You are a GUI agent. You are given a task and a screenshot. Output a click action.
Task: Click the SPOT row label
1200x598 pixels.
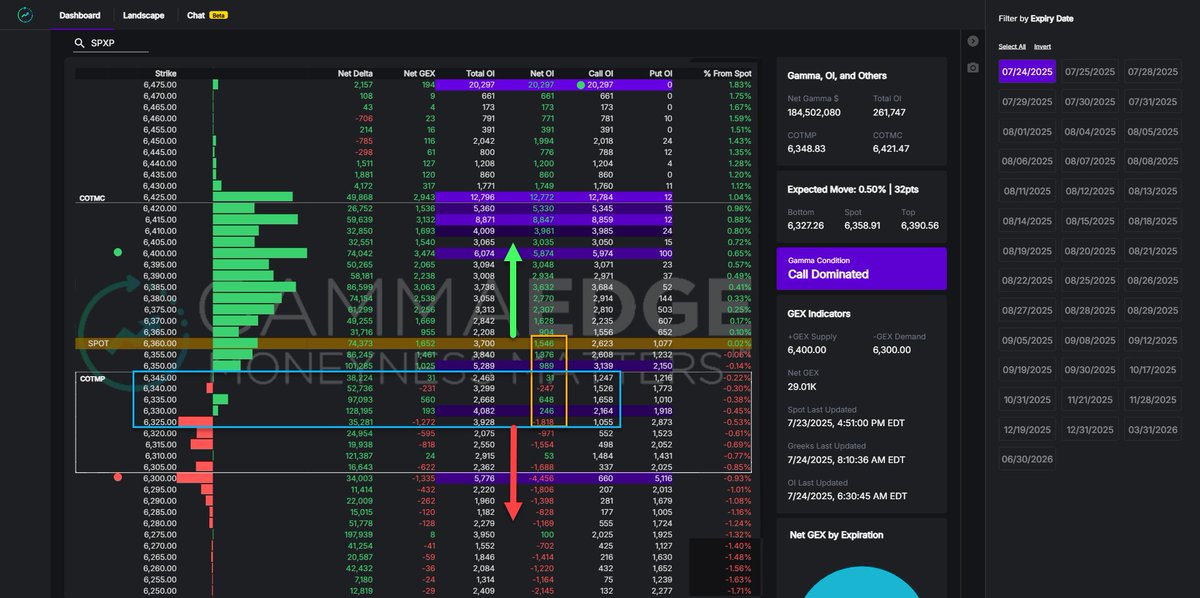[x=98, y=343]
